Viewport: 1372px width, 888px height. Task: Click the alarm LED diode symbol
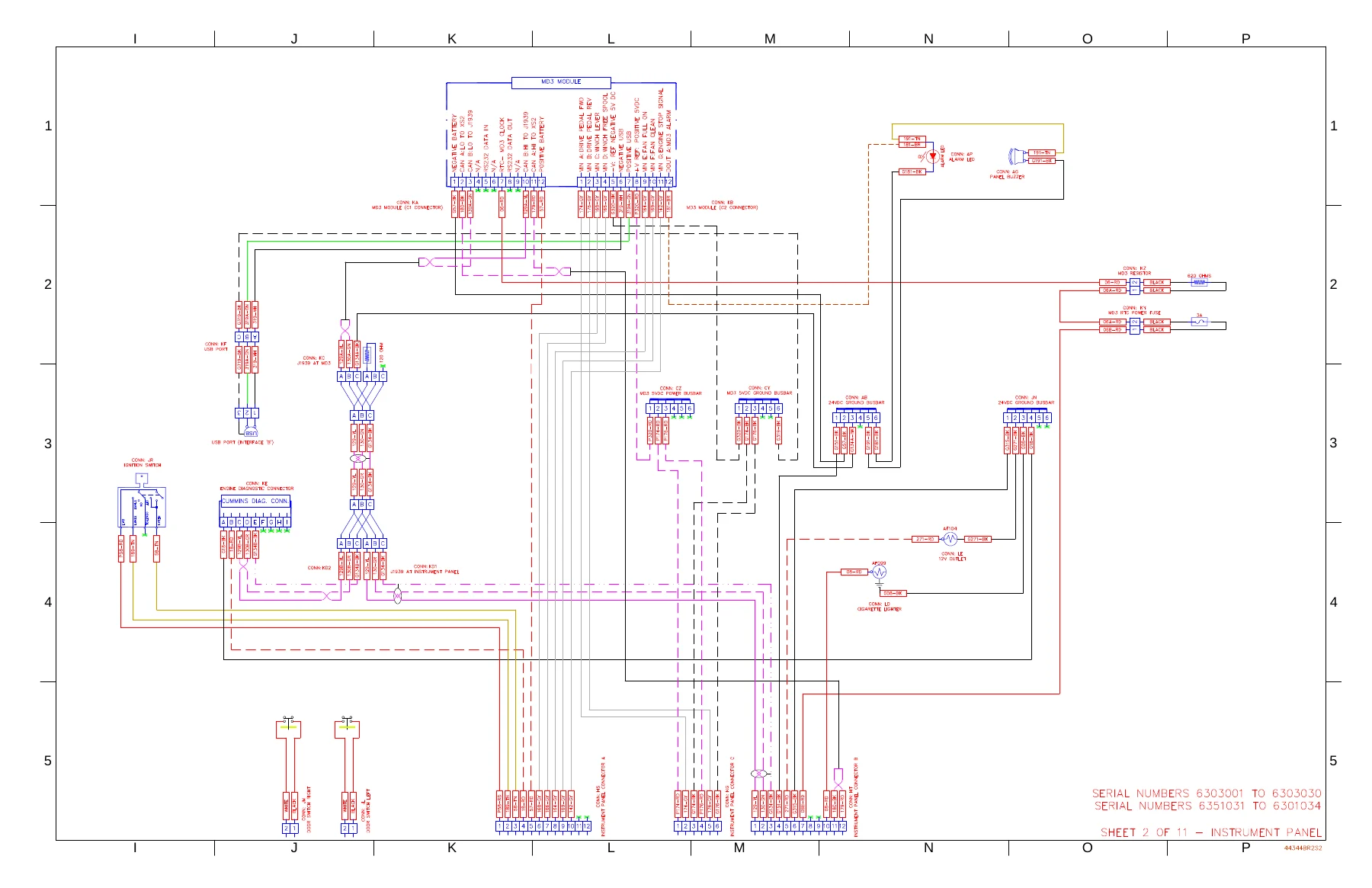pyautogui.click(x=931, y=156)
